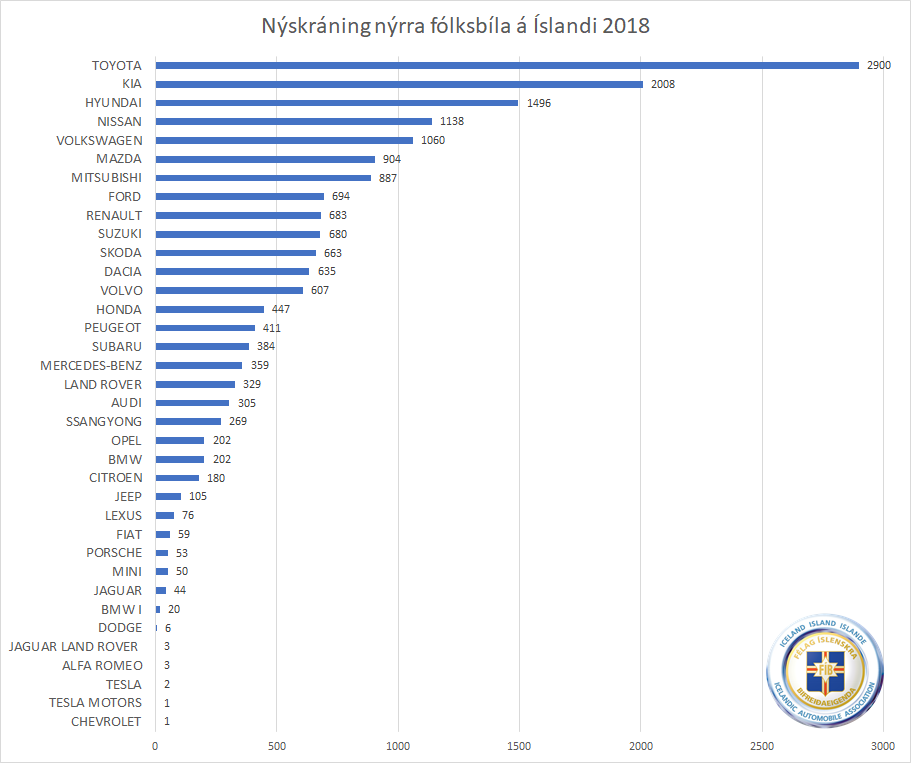The width and height of the screenshot is (911, 763).
Task: Click the KIA axis label
Action: click(132, 84)
